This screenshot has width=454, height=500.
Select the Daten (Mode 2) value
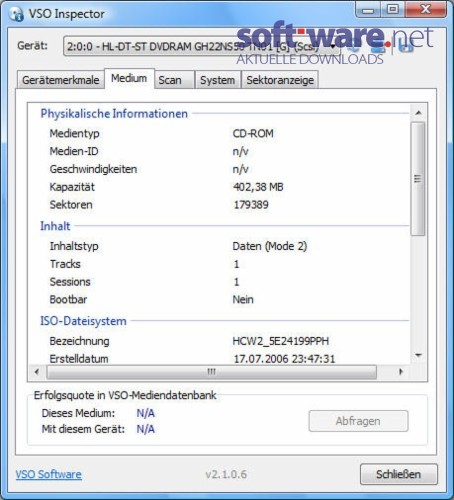pos(270,246)
